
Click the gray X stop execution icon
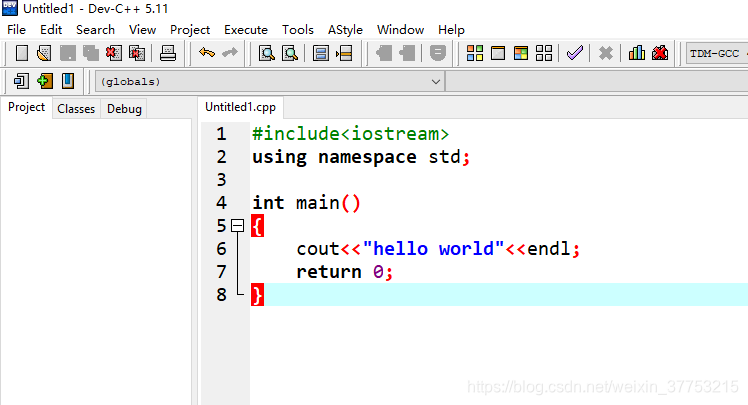[606, 53]
